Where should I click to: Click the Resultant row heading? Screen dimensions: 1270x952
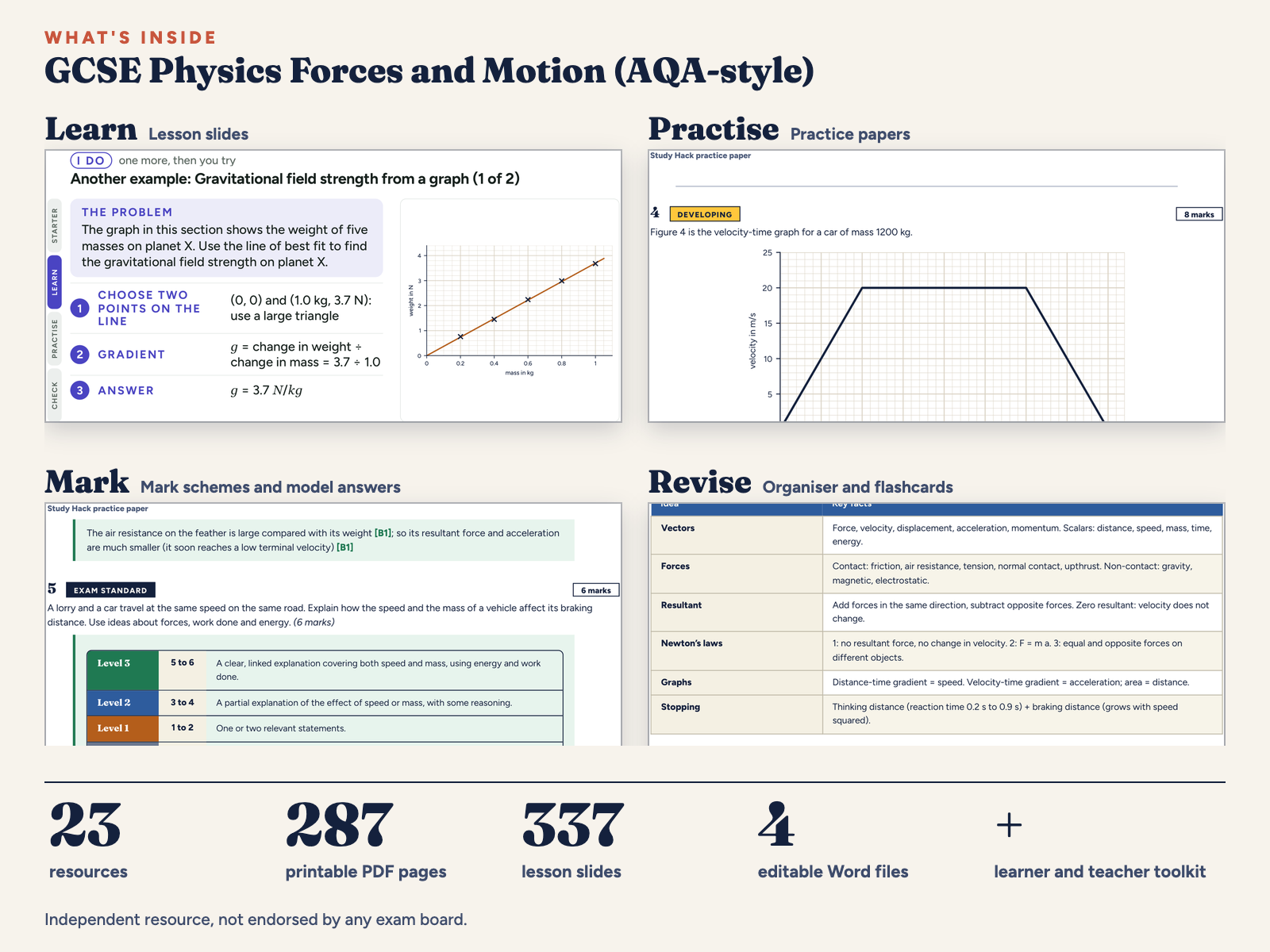point(681,605)
